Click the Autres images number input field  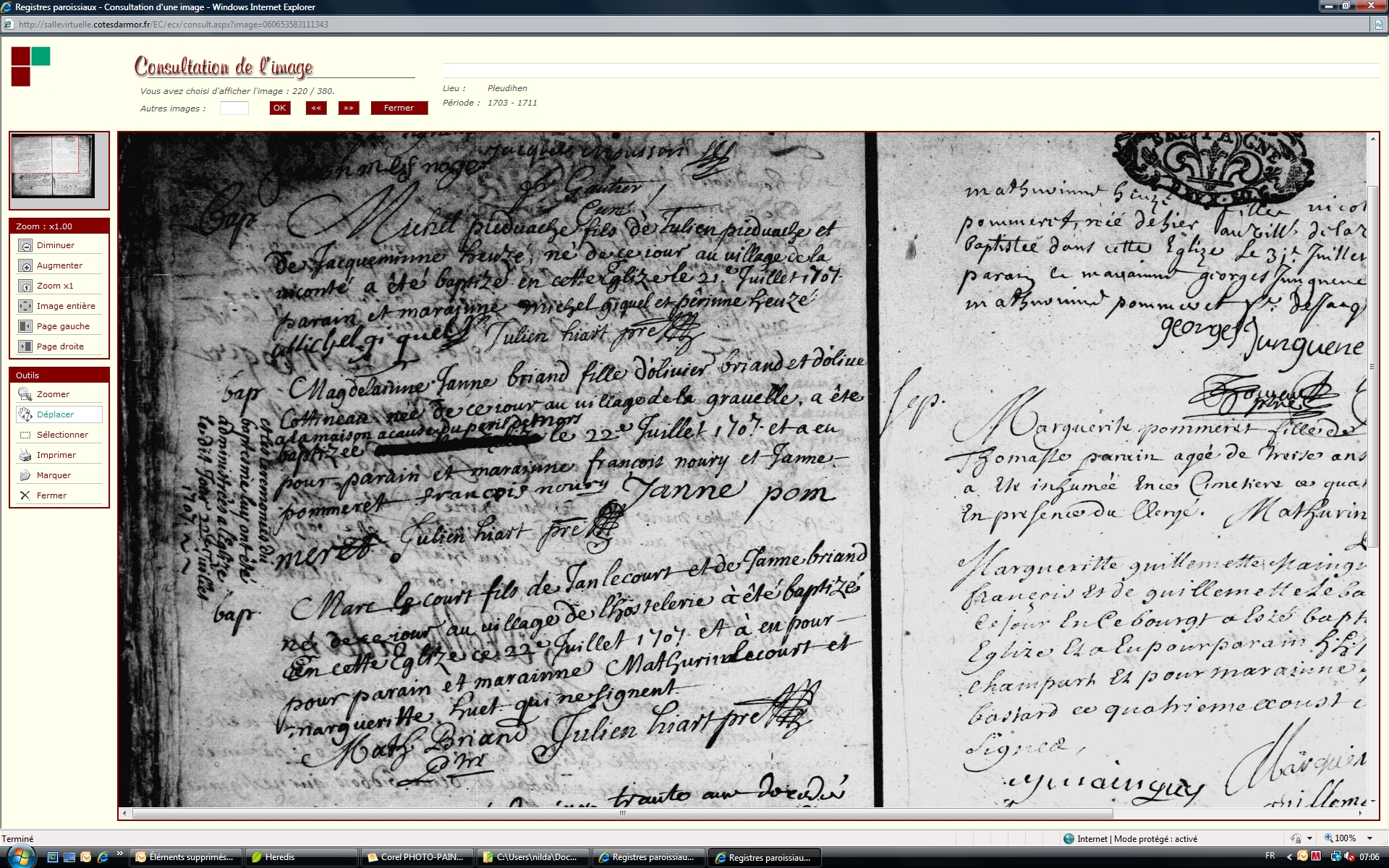(x=234, y=109)
